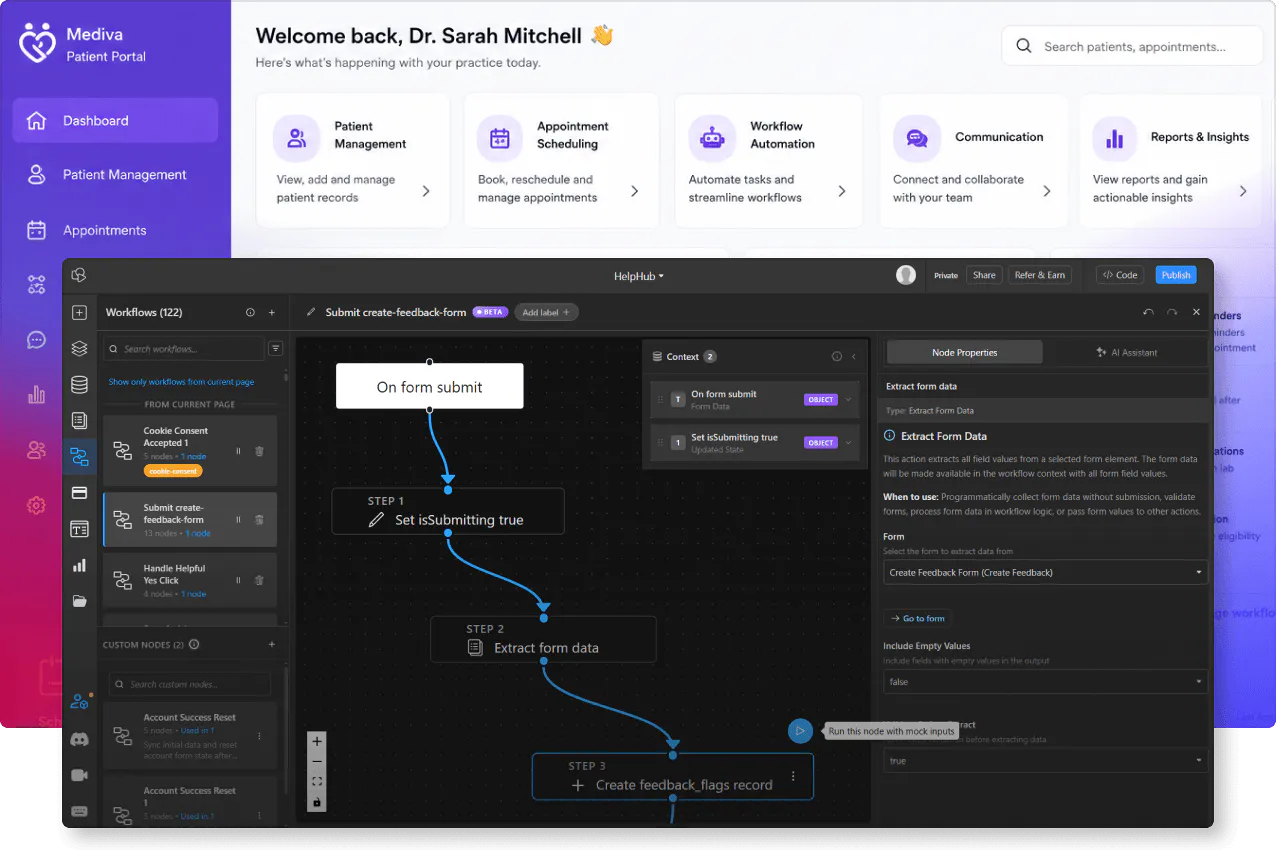Open Step 3 node's three-dot menu

tap(793, 776)
